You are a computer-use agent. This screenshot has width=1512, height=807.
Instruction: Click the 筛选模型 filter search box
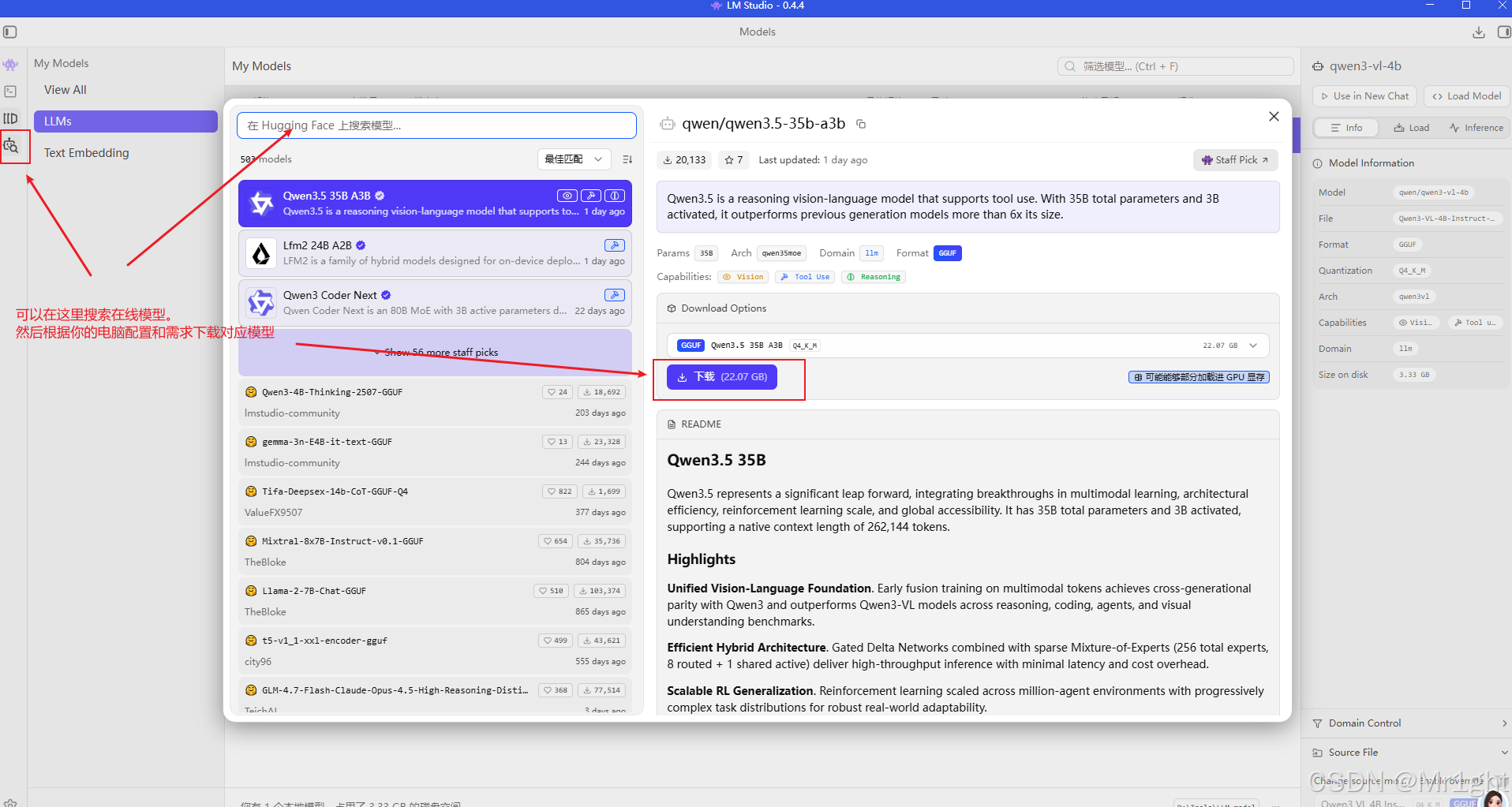pyautogui.click(x=1176, y=66)
